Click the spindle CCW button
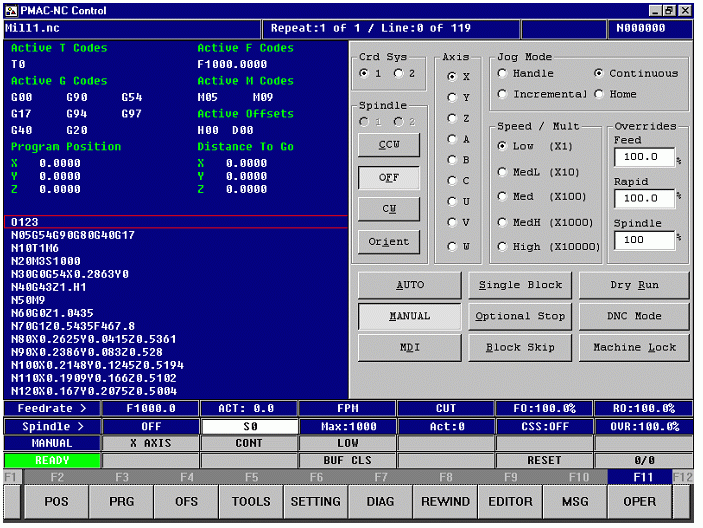The height and width of the screenshot is (528, 703). pos(389,145)
